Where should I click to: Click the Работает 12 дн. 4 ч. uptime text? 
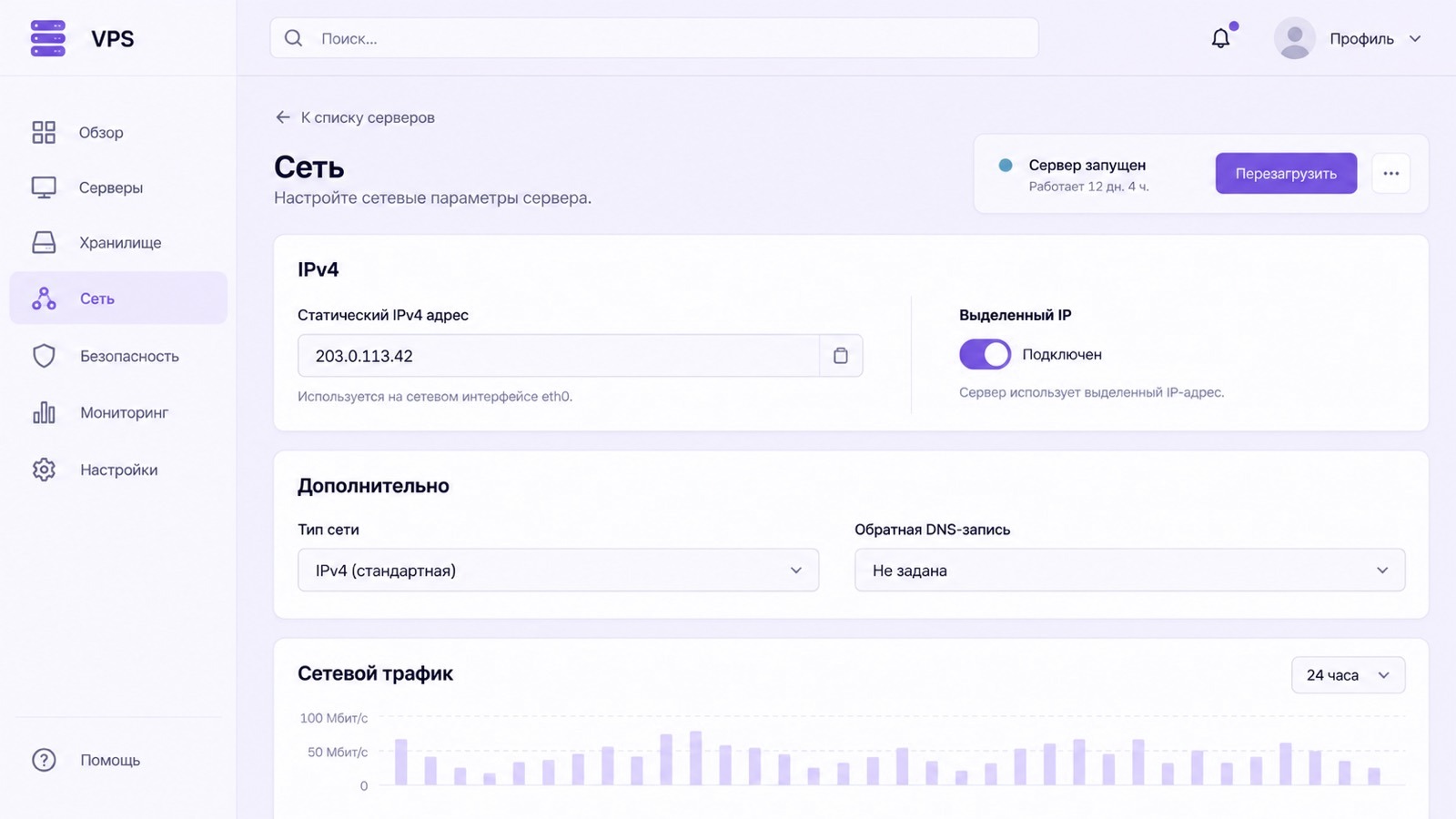pyautogui.click(x=1088, y=187)
